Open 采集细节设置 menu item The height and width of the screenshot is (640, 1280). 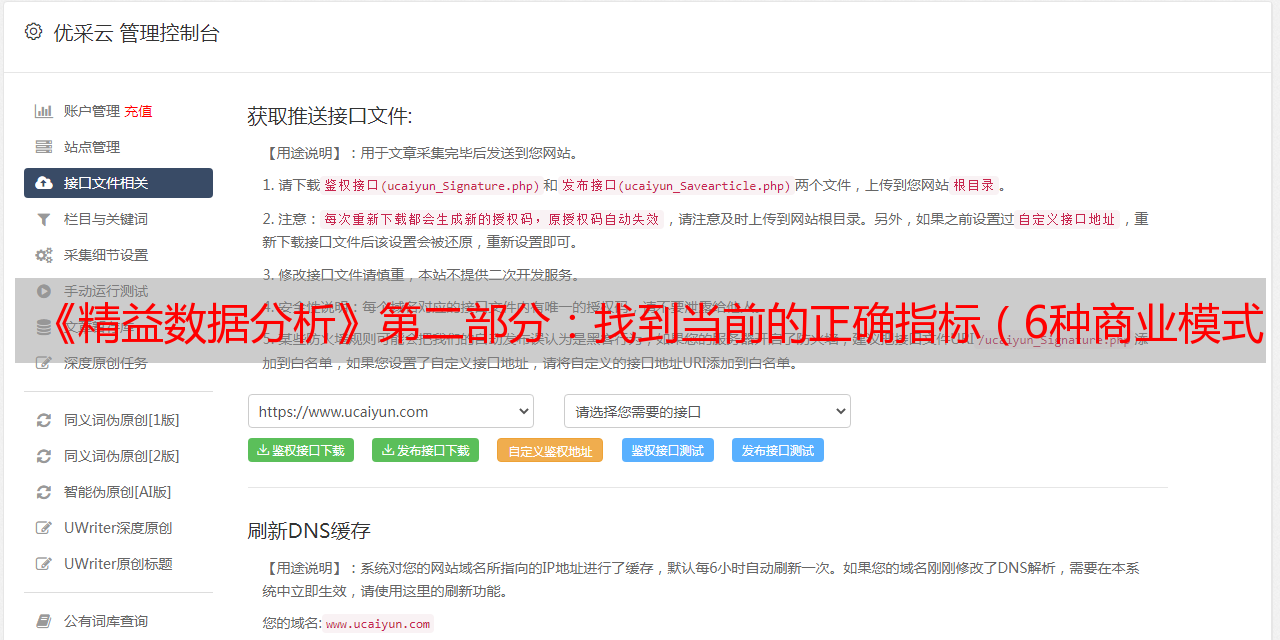(x=106, y=255)
